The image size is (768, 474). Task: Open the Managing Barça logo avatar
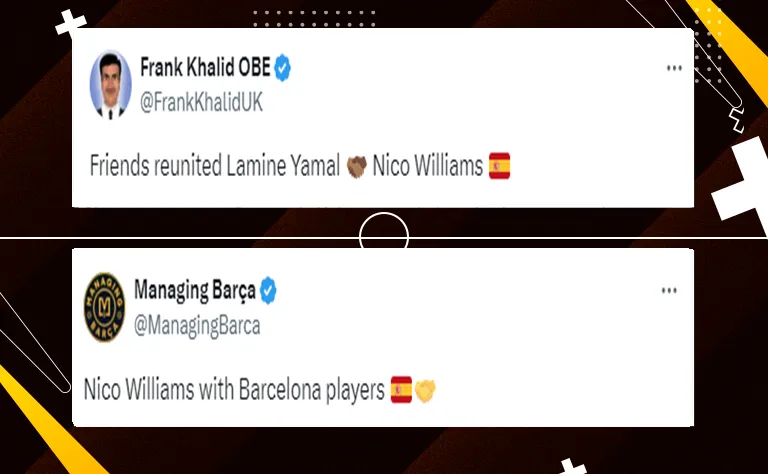point(104,307)
